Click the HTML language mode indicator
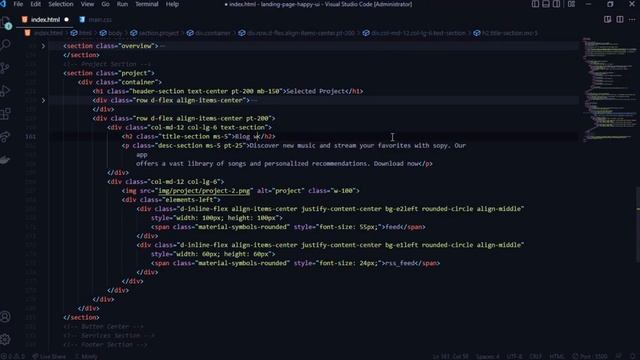Viewport: 640px width, 360px height. click(x=557, y=356)
